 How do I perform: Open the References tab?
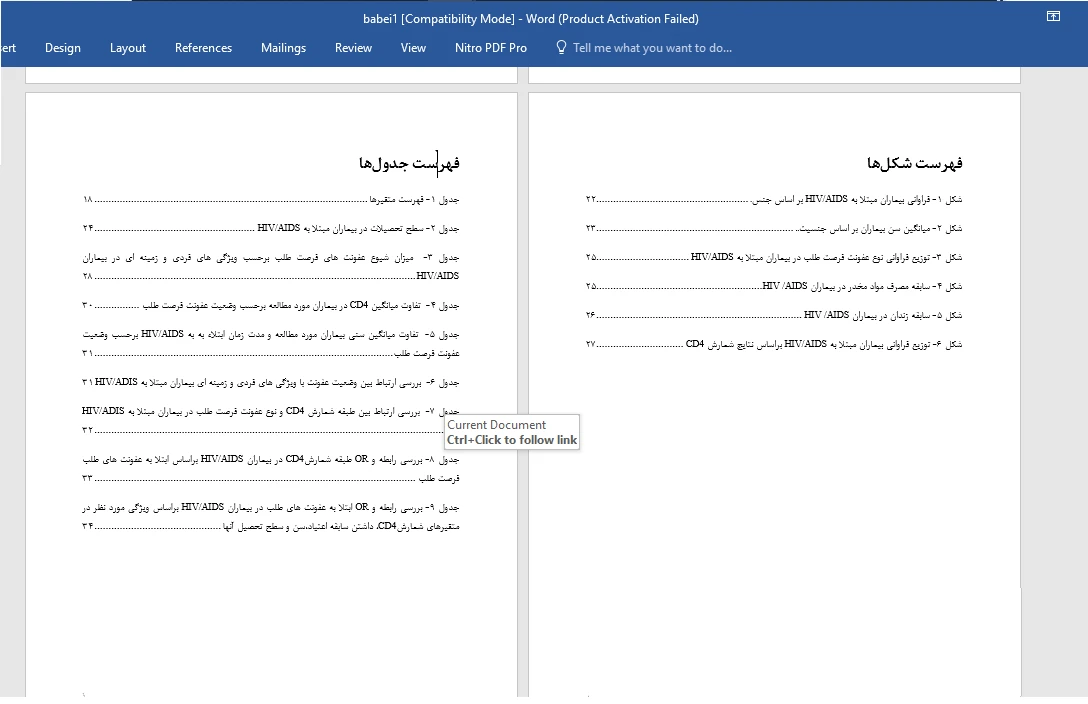[203, 48]
